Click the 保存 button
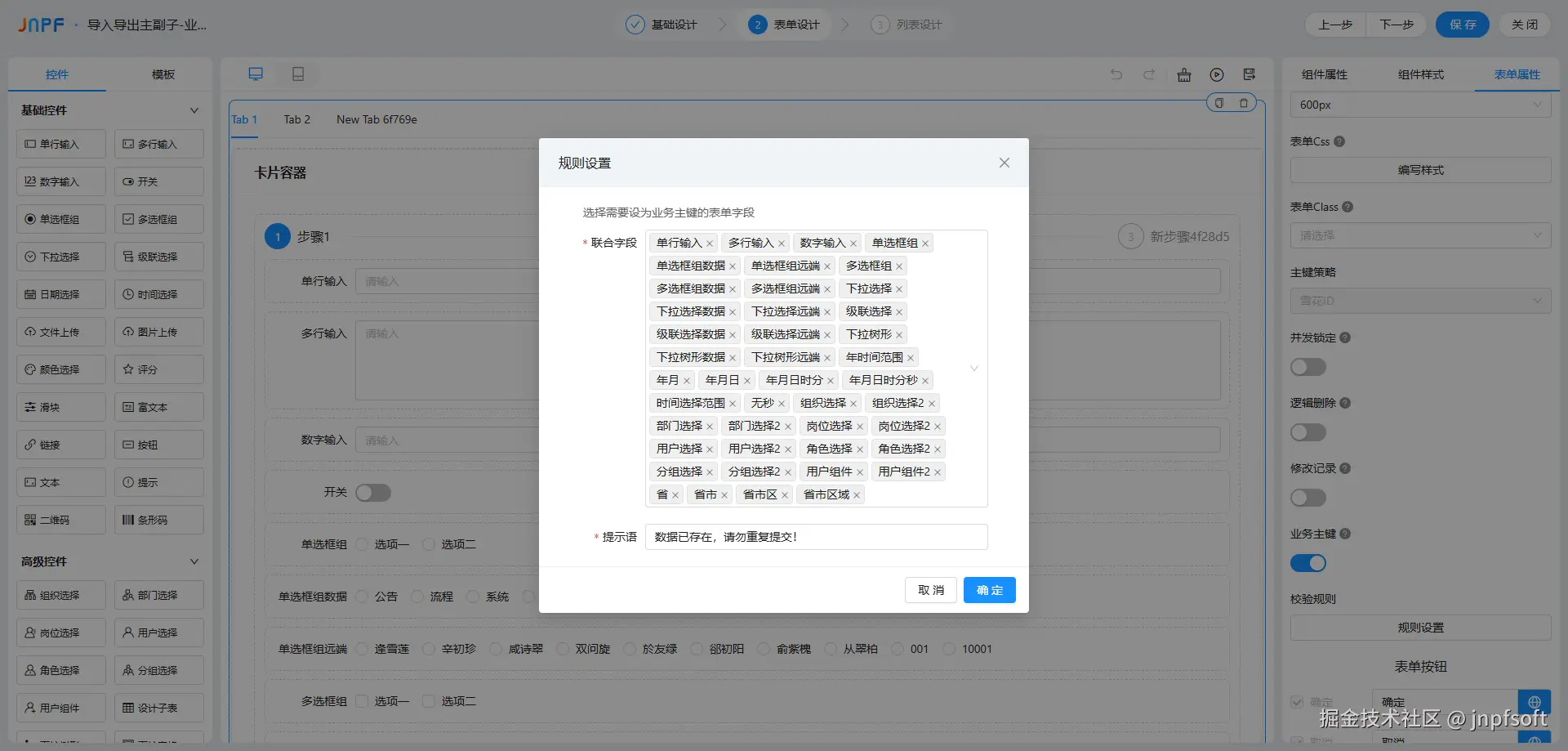The image size is (1568, 751). pyautogui.click(x=1463, y=25)
